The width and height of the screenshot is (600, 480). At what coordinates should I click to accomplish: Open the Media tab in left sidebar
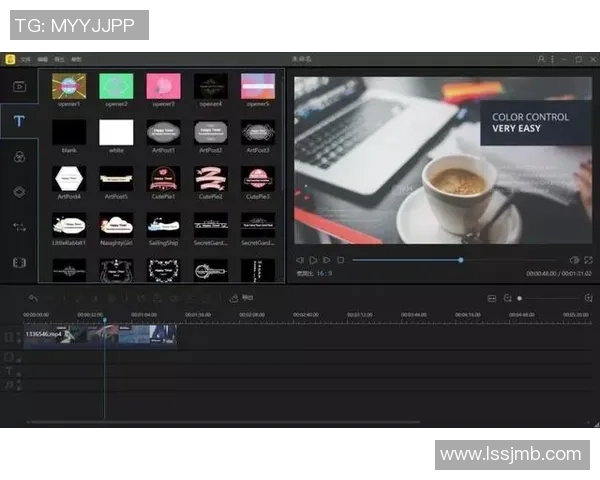pyautogui.click(x=19, y=86)
